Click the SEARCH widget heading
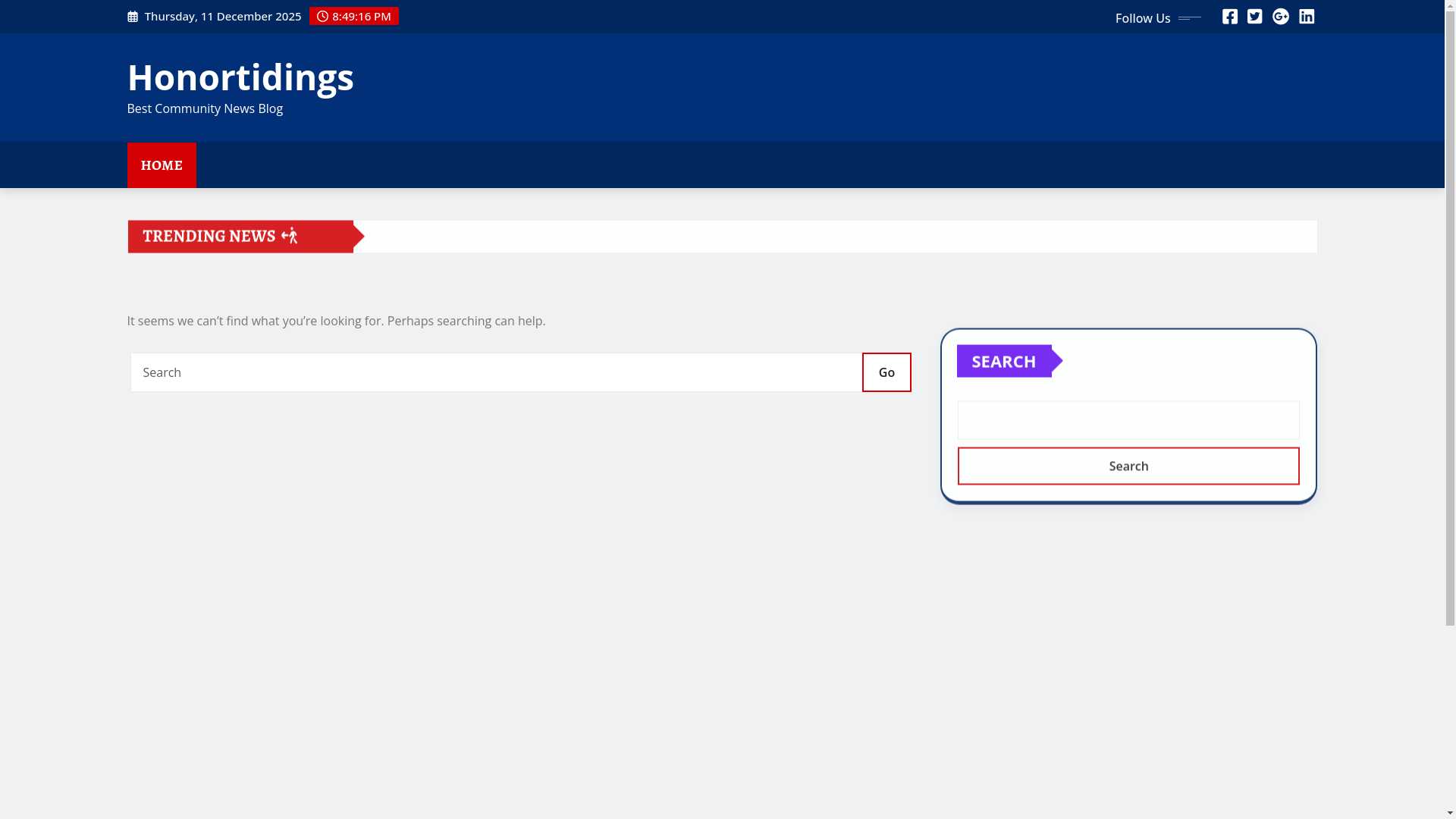The height and width of the screenshot is (819, 1456). click(1004, 361)
